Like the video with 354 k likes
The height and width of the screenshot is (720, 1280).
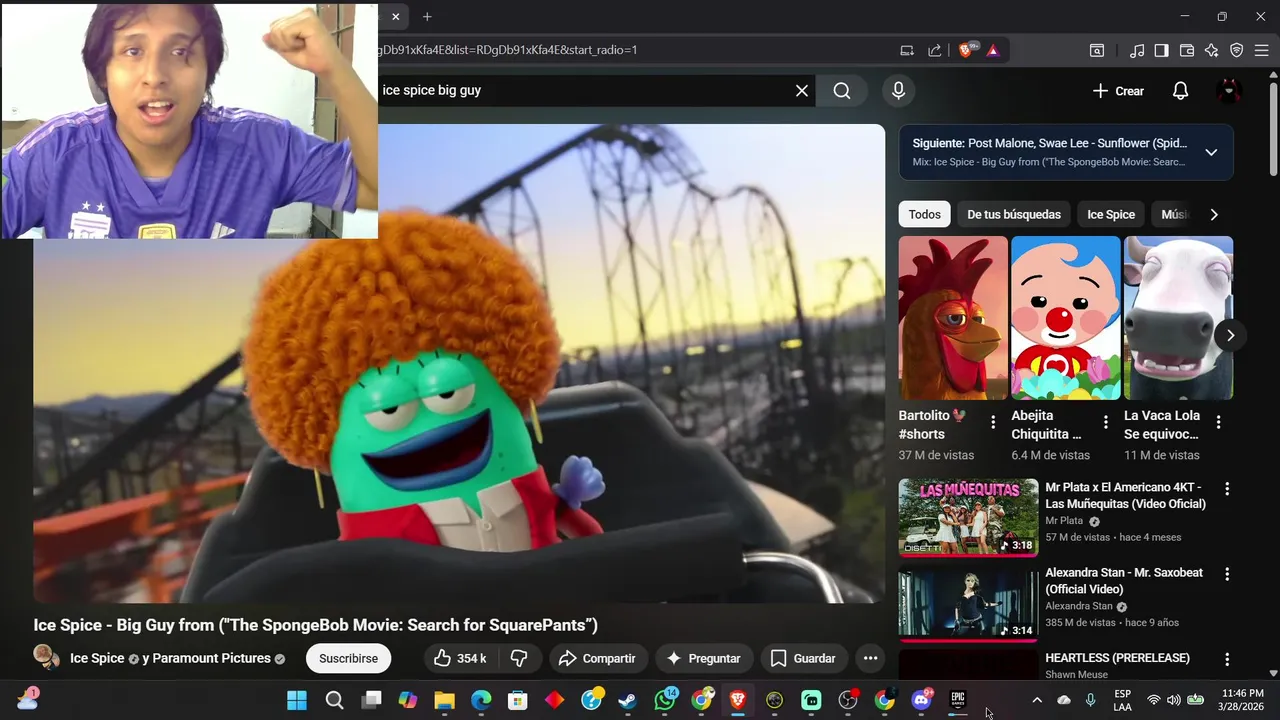click(460, 658)
